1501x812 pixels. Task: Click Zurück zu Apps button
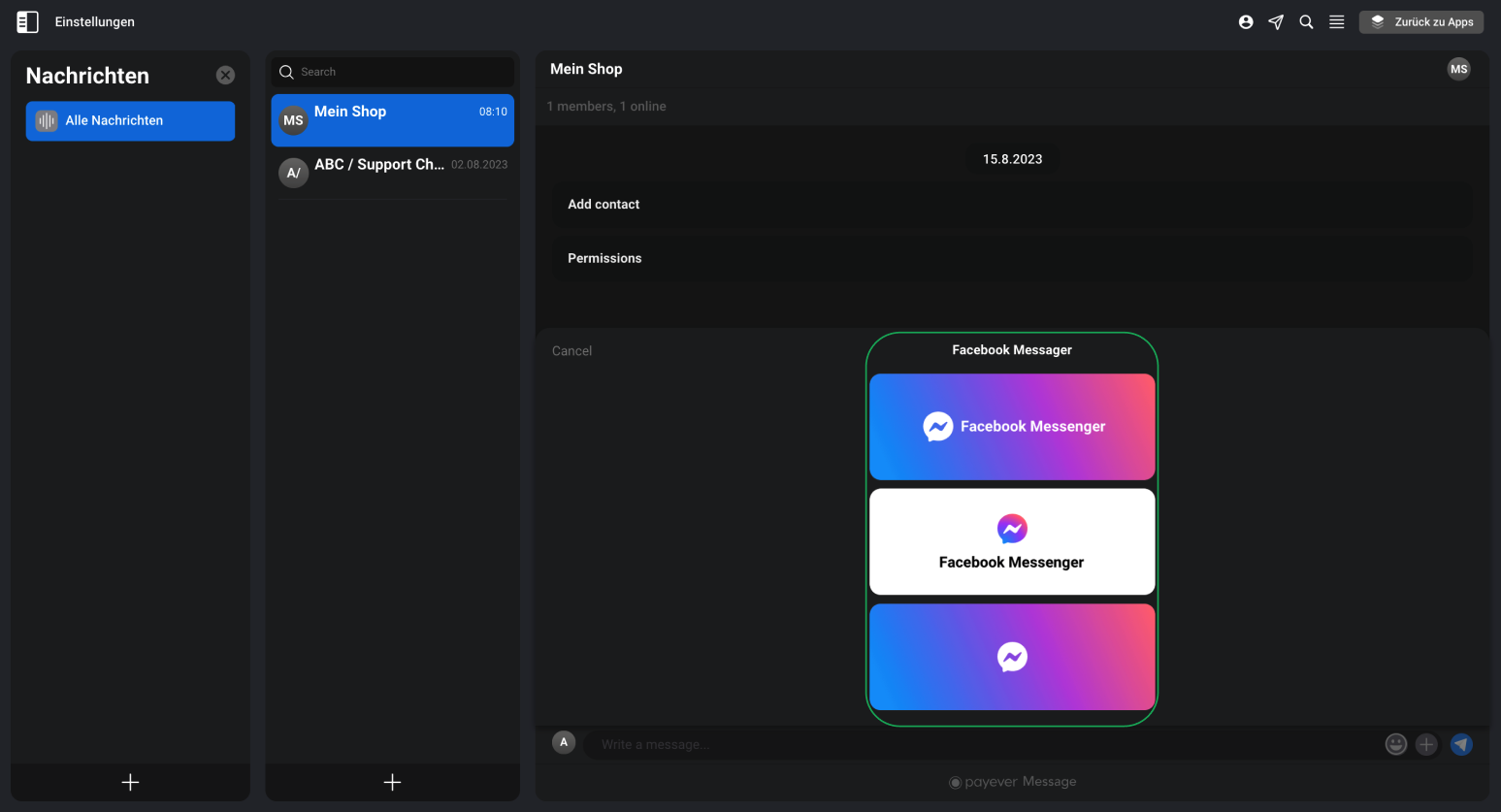point(1421,21)
